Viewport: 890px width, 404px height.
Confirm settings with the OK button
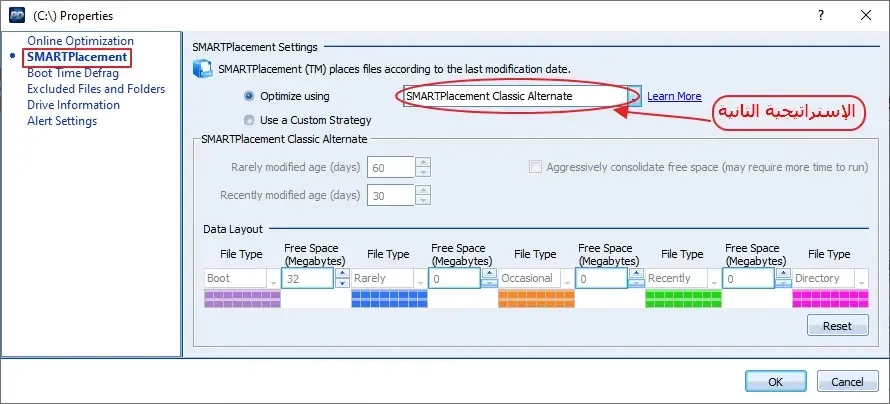[776, 382]
